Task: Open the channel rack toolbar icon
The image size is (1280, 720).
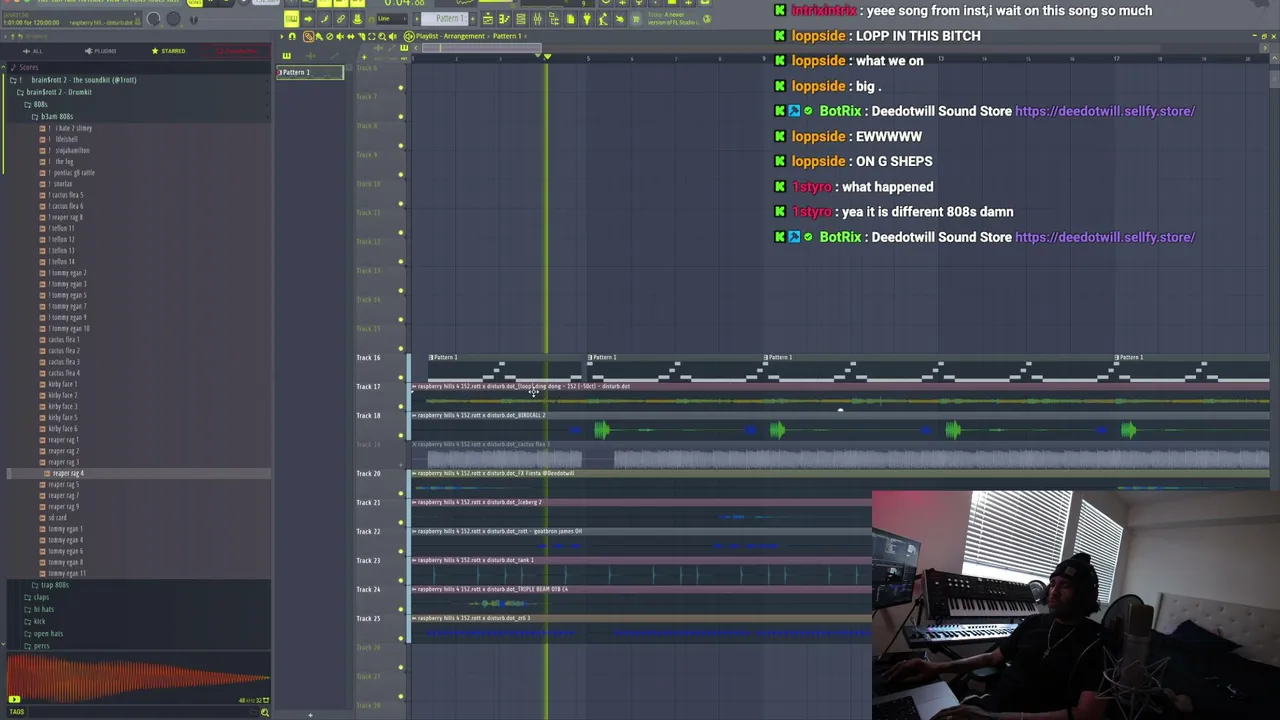Action: pyautogui.click(x=521, y=18)
